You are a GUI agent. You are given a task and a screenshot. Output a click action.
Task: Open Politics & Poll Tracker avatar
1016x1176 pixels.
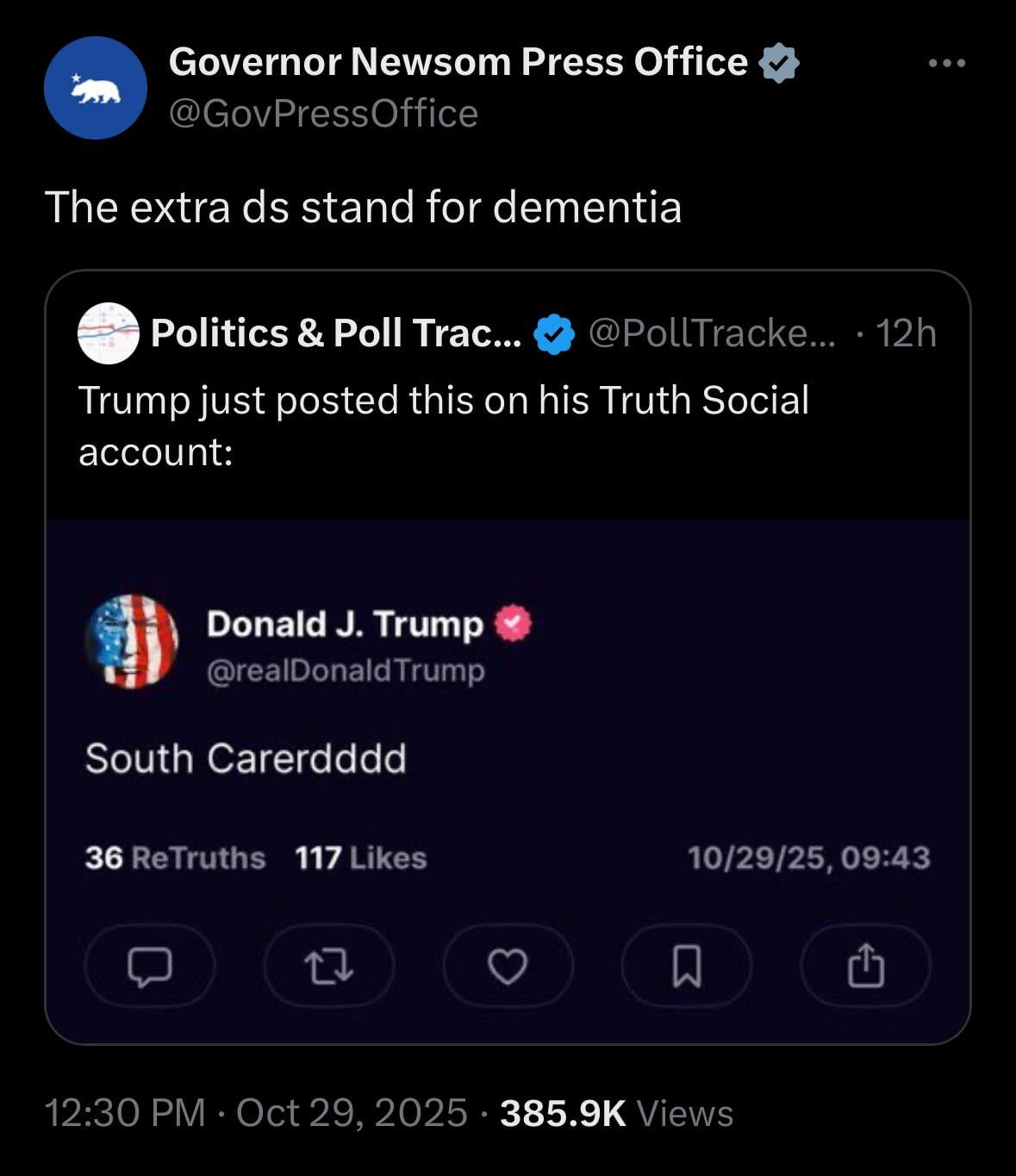[109, 333]
